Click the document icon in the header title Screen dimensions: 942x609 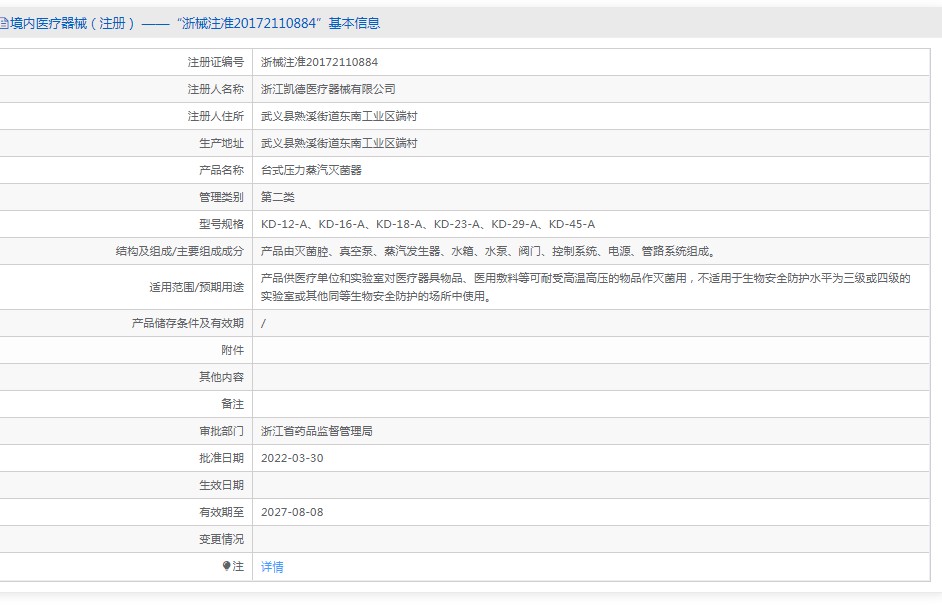tap(3, 23)
